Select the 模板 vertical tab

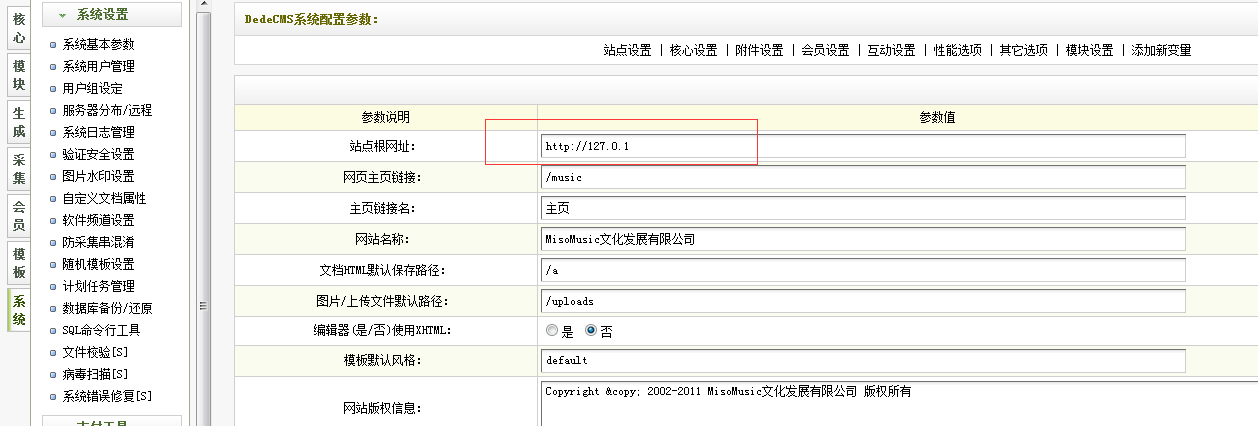point(19,263)
